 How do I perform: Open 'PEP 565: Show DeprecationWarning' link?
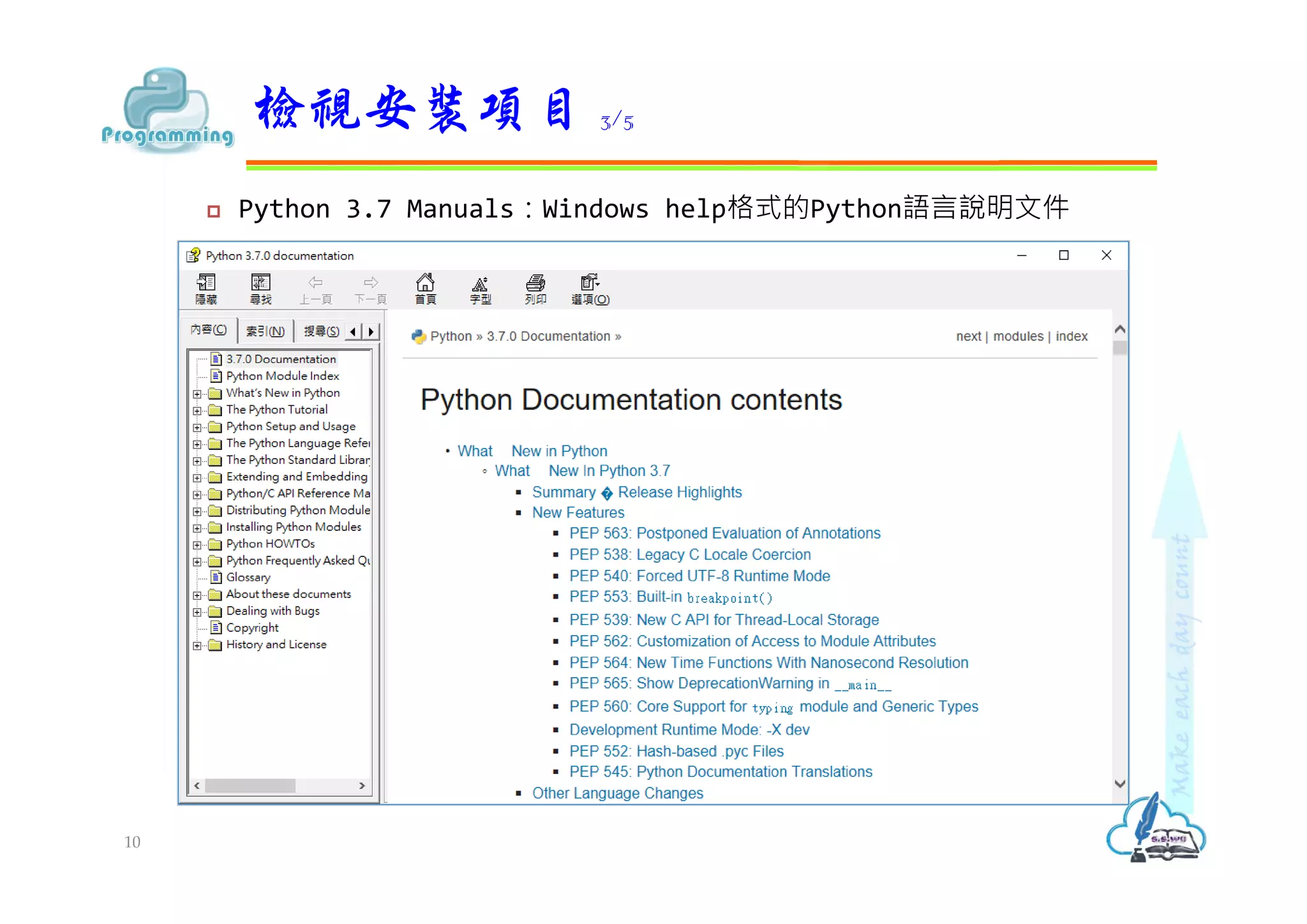[730, 683]
